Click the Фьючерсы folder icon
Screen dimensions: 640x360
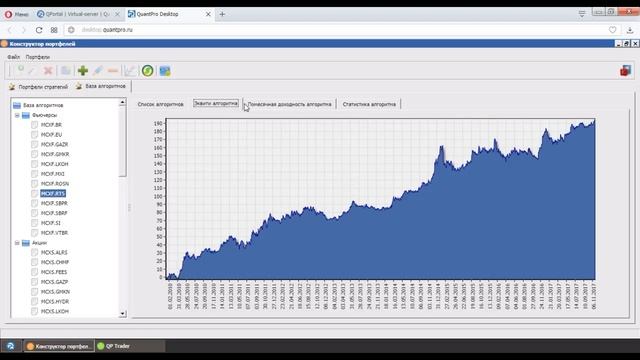[26, 116]
